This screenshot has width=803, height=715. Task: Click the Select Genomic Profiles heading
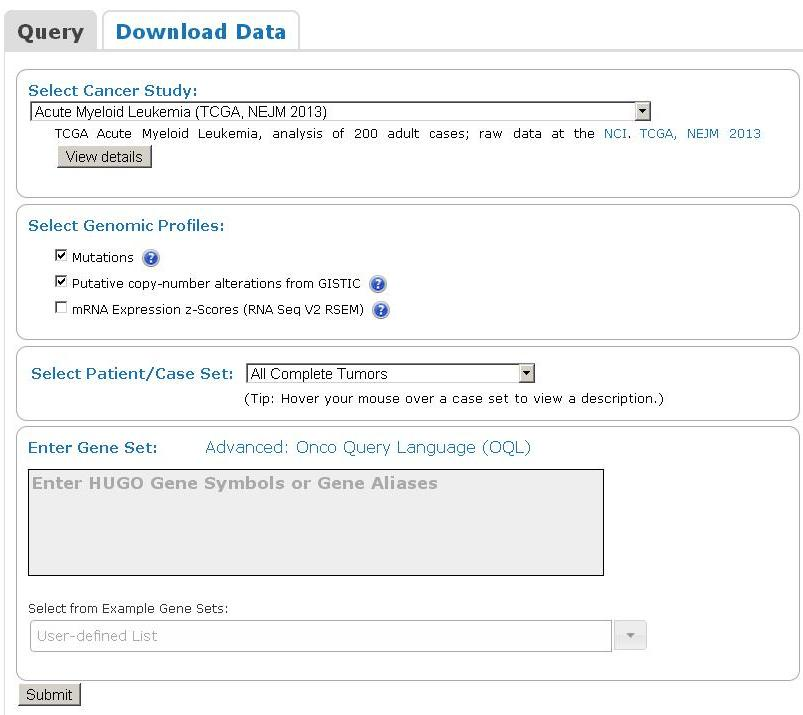(x=126, y=226)
